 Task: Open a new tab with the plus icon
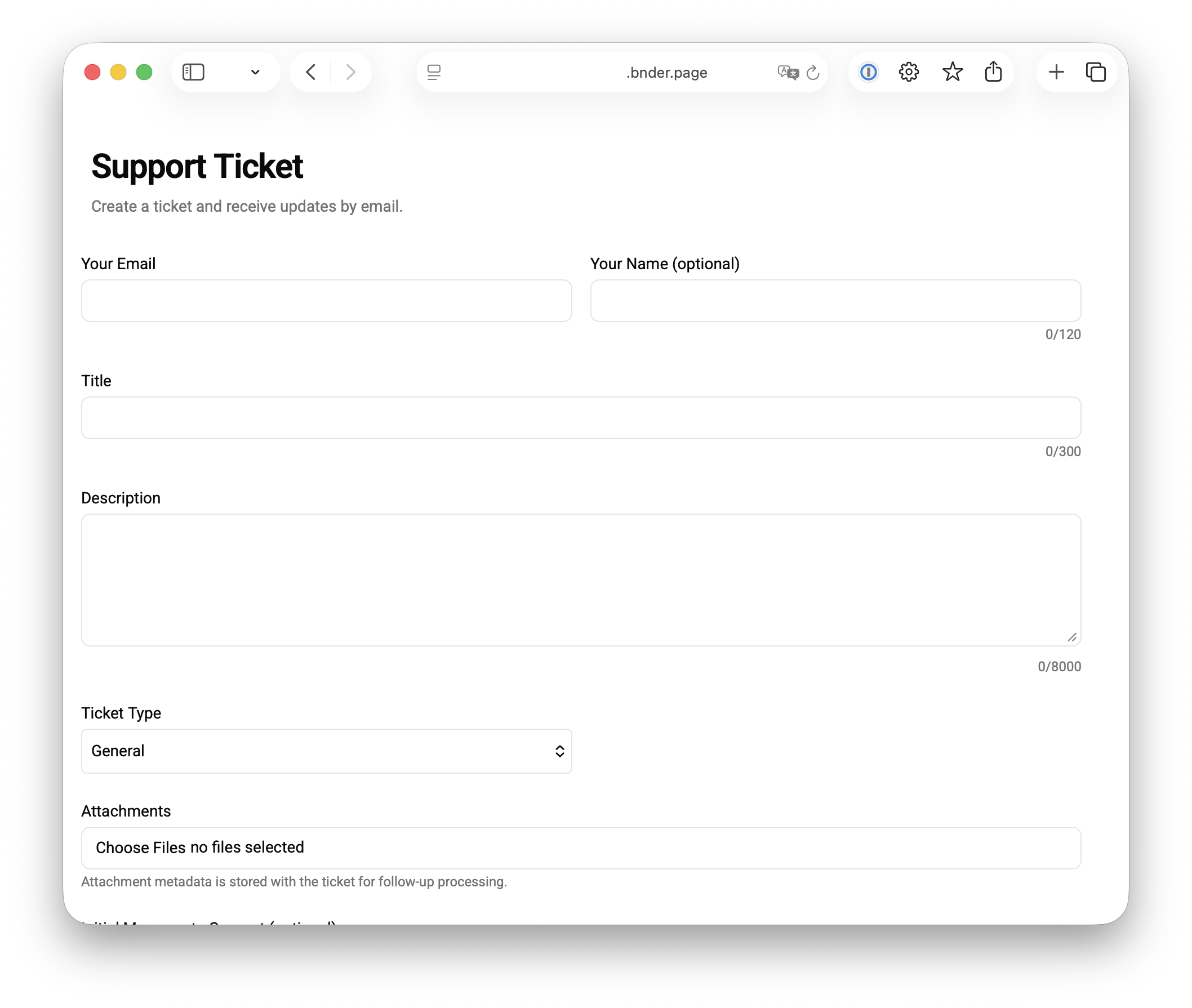pyautogui.click(x=1056, y=72)
